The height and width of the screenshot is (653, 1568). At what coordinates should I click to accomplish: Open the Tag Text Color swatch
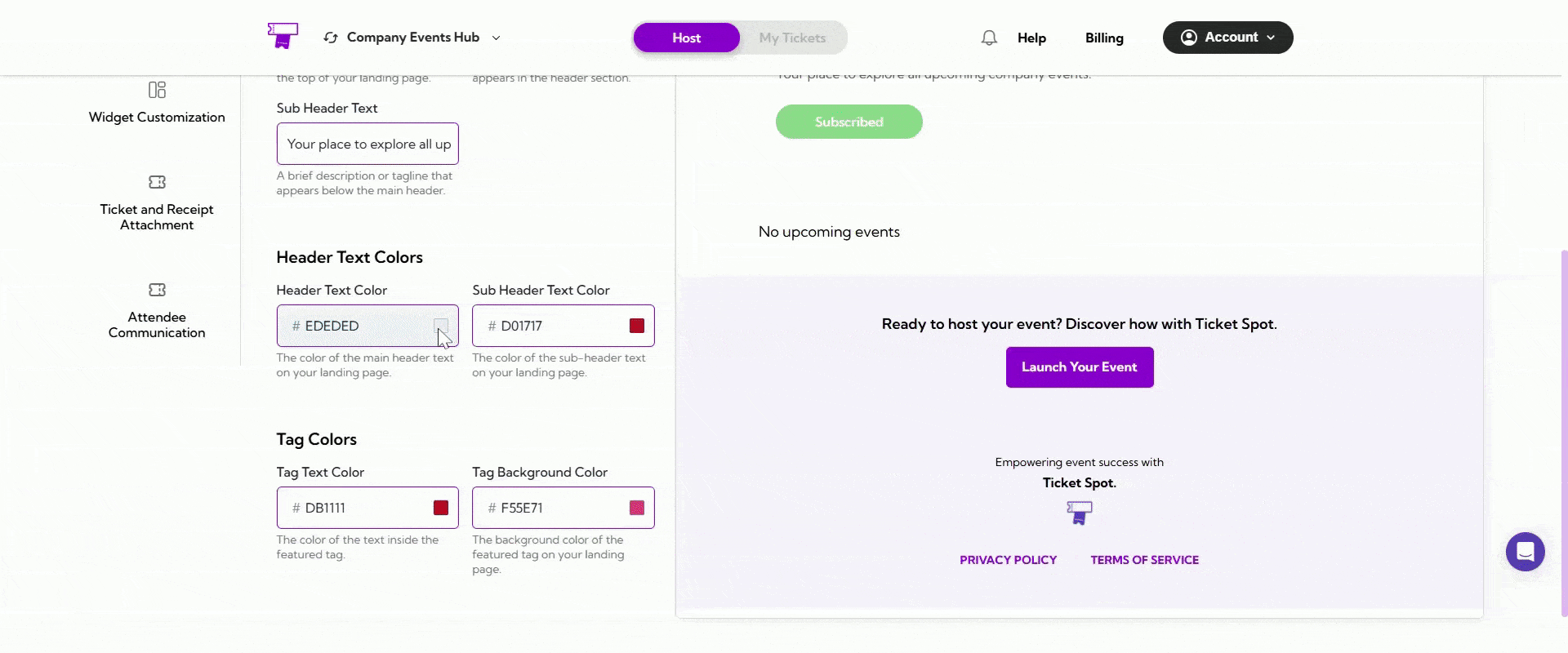[x=441, y=508]
